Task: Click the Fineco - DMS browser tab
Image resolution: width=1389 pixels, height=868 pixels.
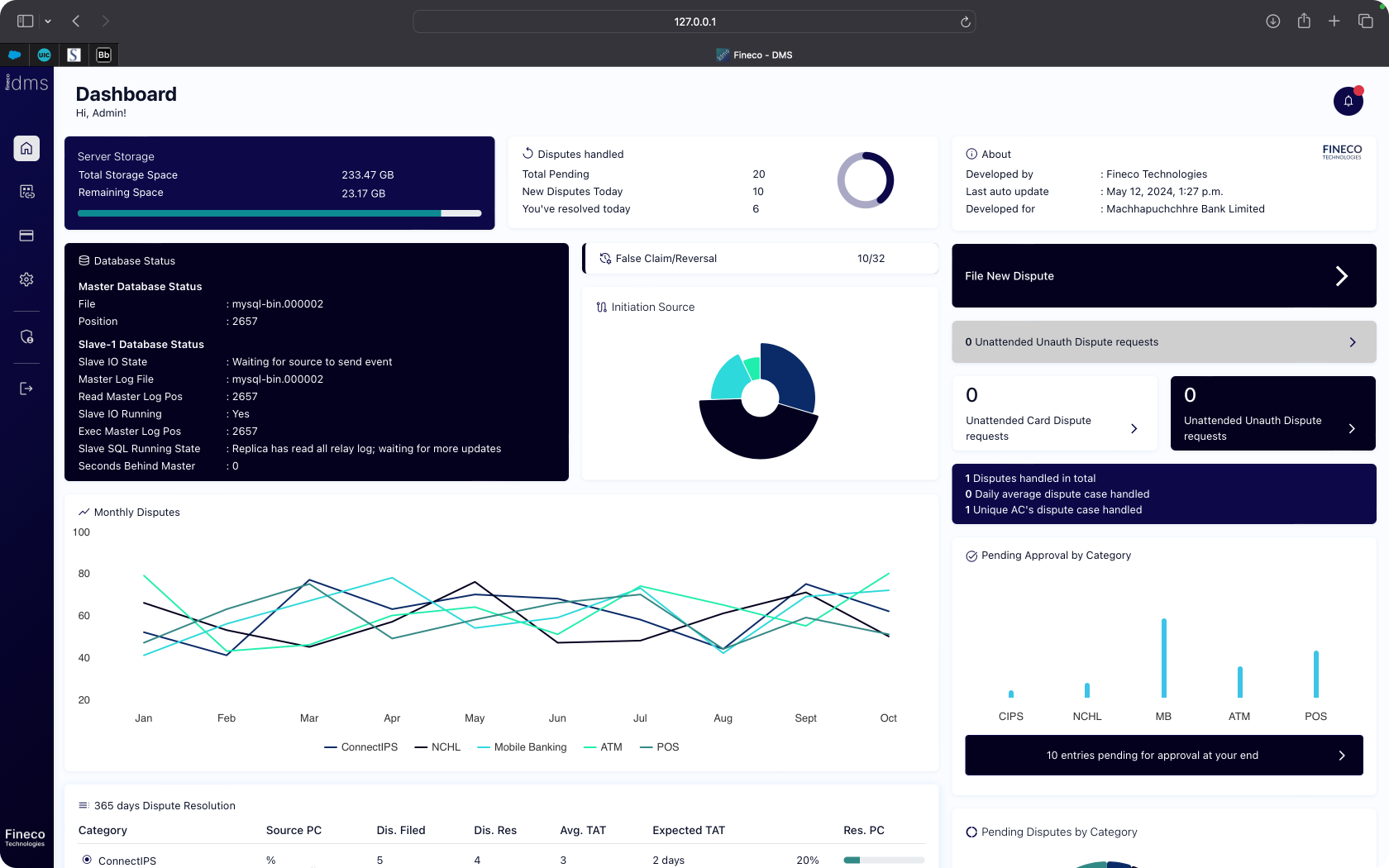Action: [753, 55]
